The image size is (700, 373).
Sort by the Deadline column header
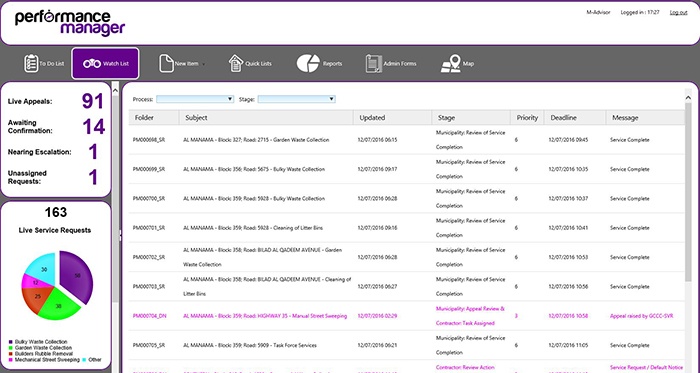tap(575, 118)
